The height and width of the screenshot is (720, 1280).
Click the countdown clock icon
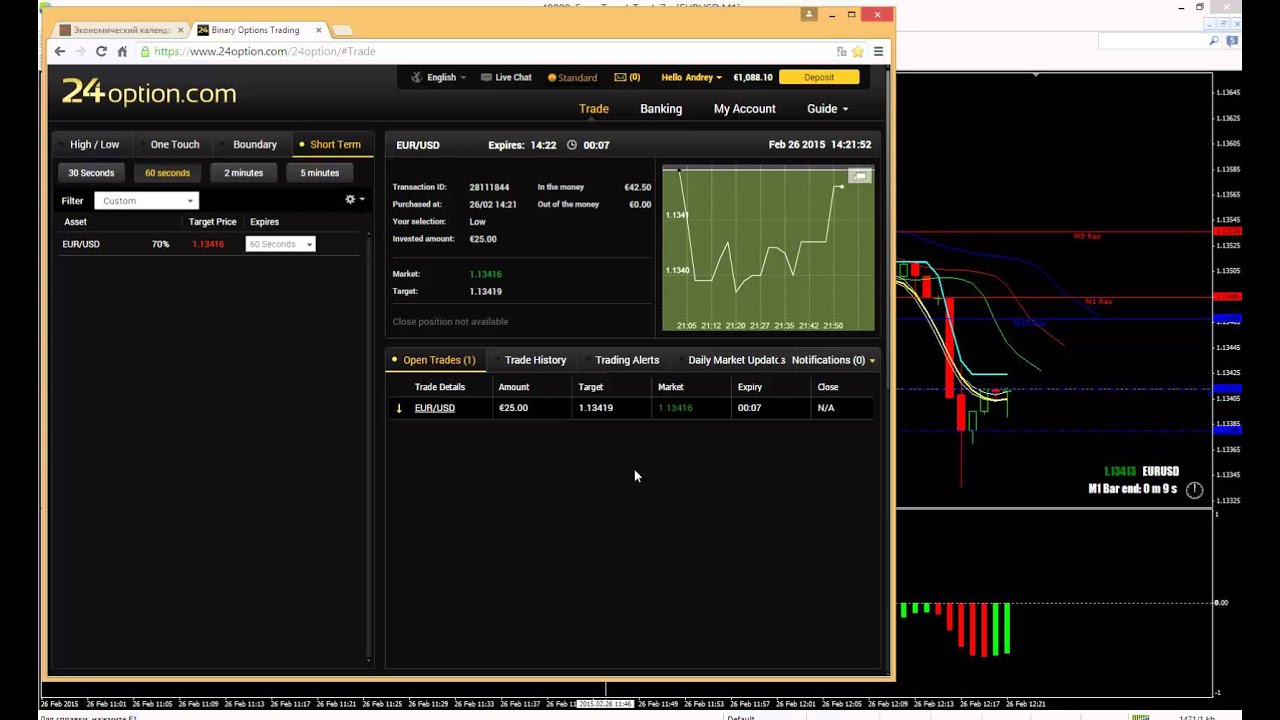[572, 145]
